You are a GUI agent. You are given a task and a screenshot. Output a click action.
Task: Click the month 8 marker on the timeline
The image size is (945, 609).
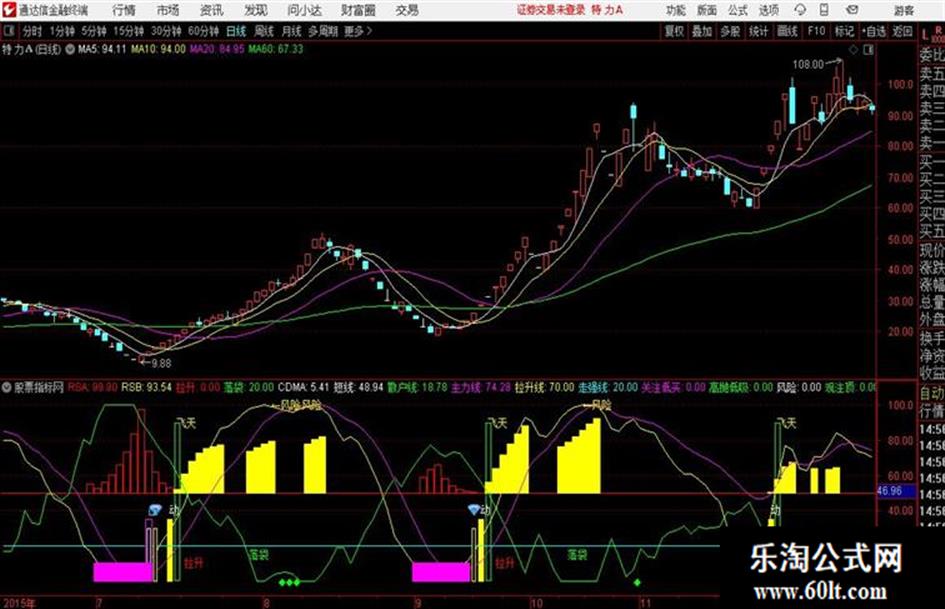pos(266,602)
